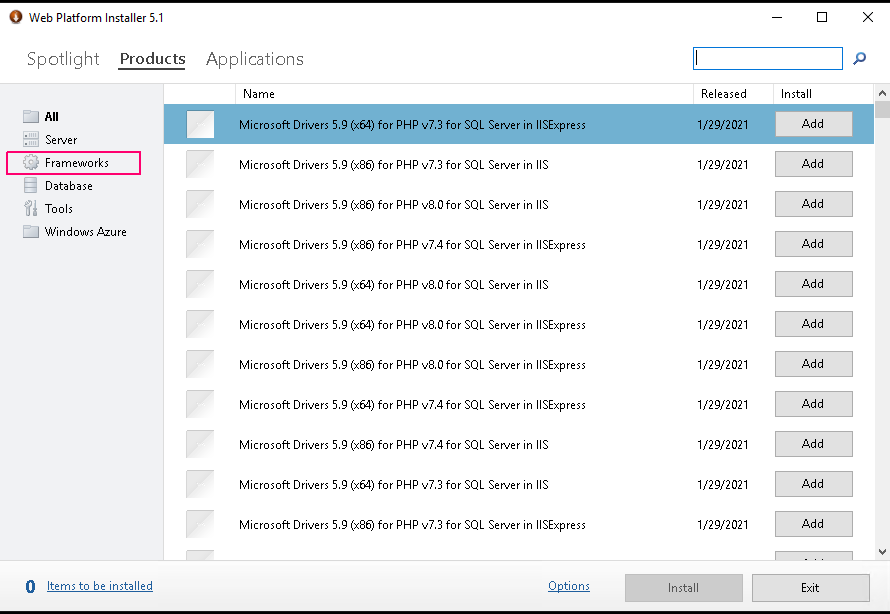Select the Tools wrench icon
Image resolution: width=890 pixels, height=614 pixels.
(31, 208)
